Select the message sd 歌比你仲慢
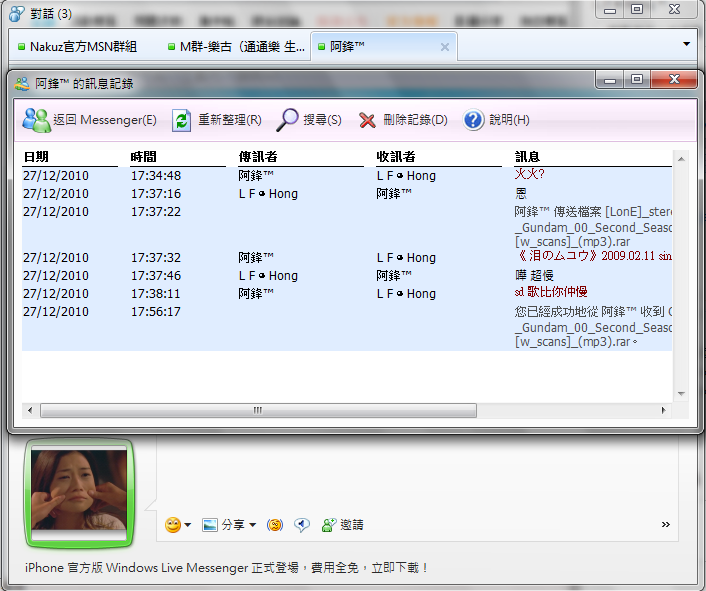Viewport: 706px width, 591px height. (x=551, y=292)
